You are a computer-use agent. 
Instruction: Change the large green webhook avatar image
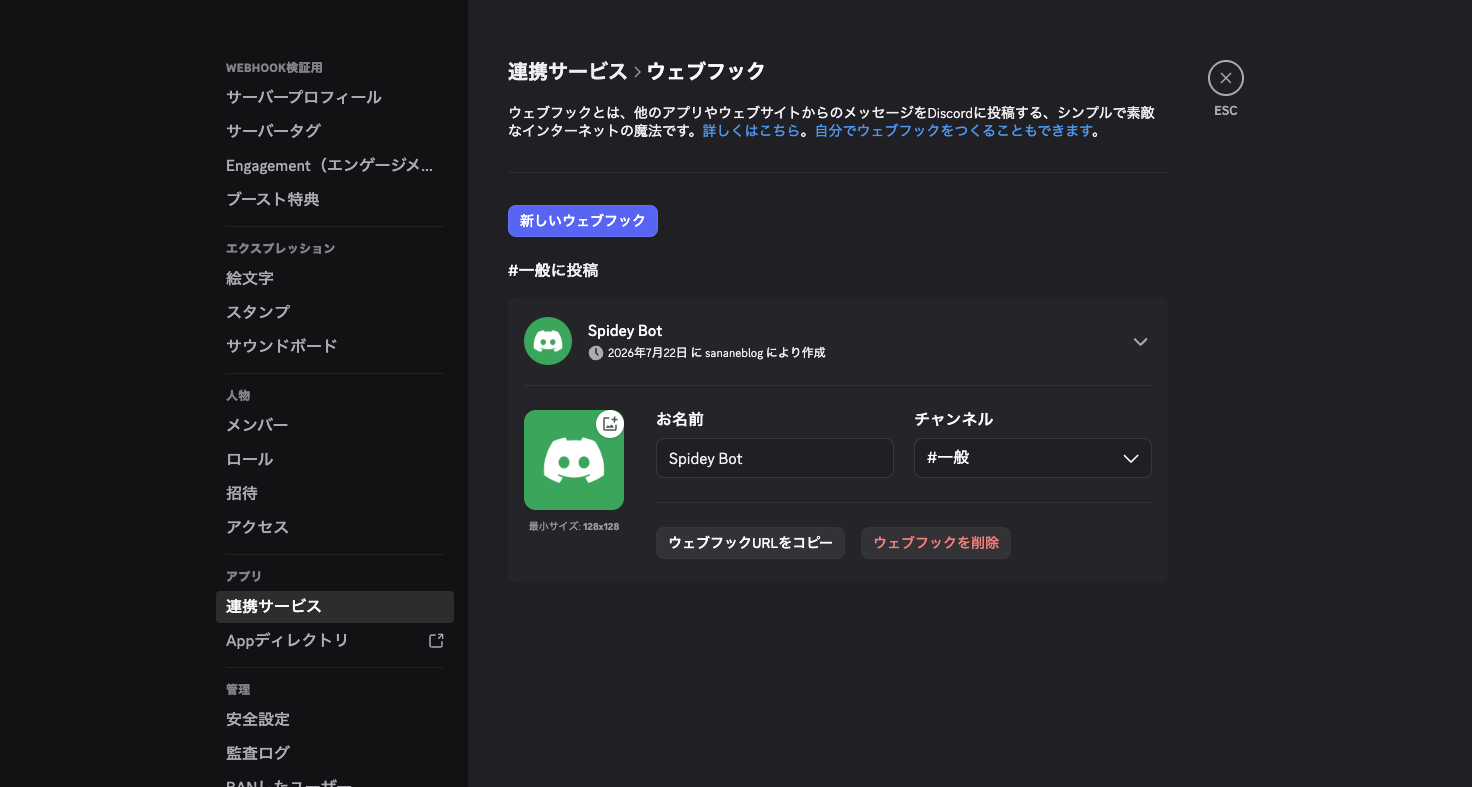(574, 460)
